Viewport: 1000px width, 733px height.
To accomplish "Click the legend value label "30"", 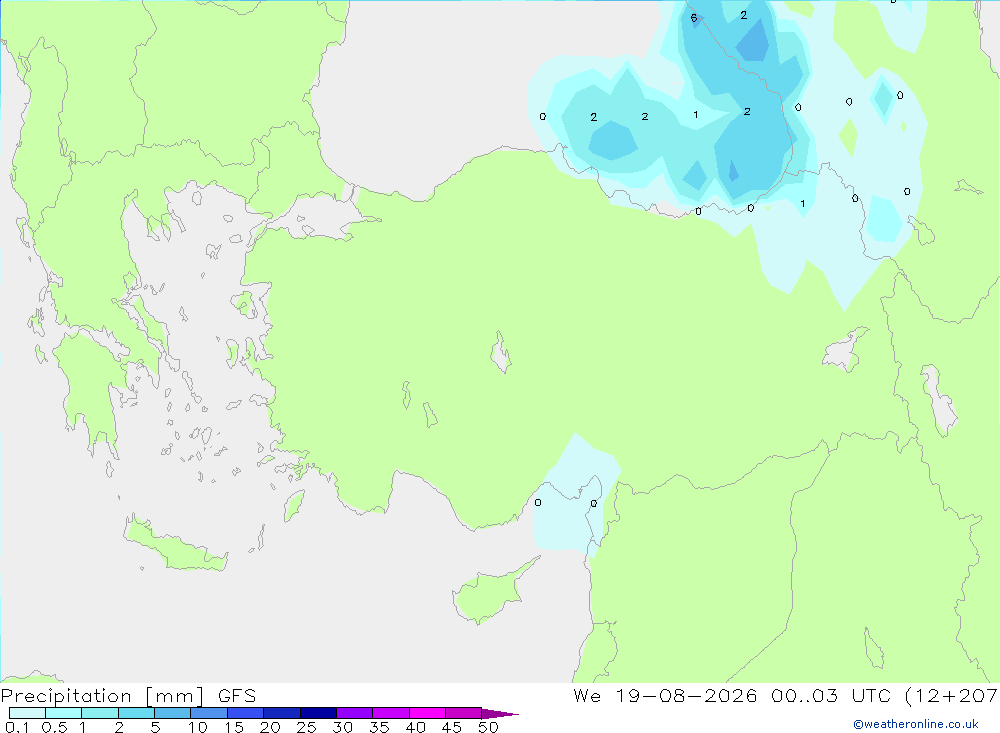I will click(x=342, y=727).
